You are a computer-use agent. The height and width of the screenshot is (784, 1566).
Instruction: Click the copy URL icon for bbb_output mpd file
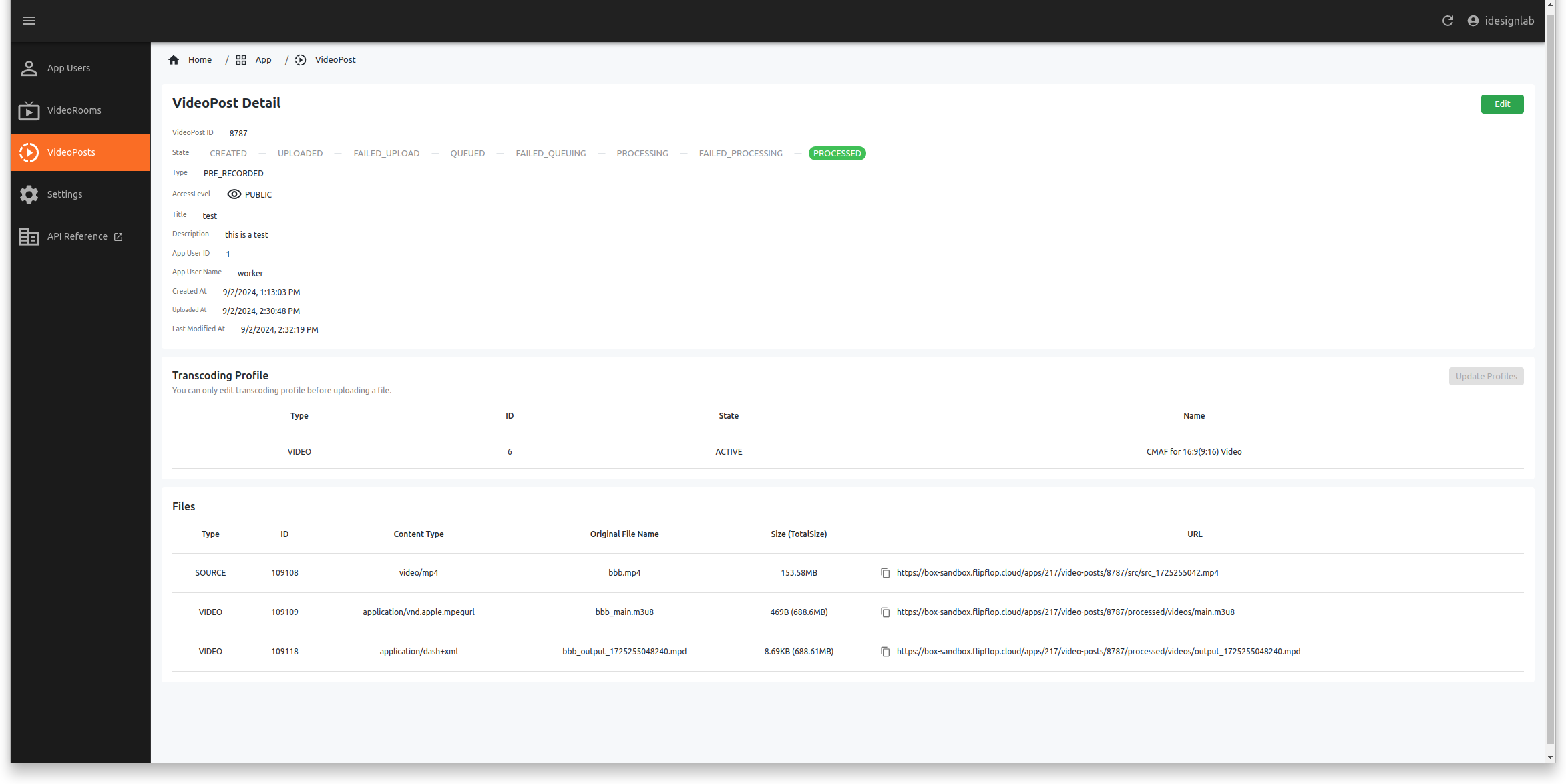pyautogui.click(x=885, y=651)
